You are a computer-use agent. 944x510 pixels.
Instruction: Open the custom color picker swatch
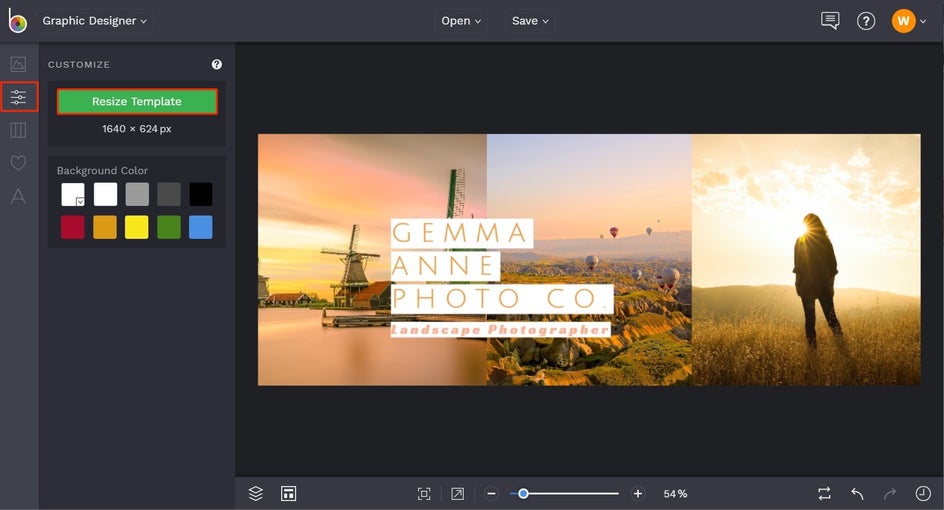click(x=73, y=194)
